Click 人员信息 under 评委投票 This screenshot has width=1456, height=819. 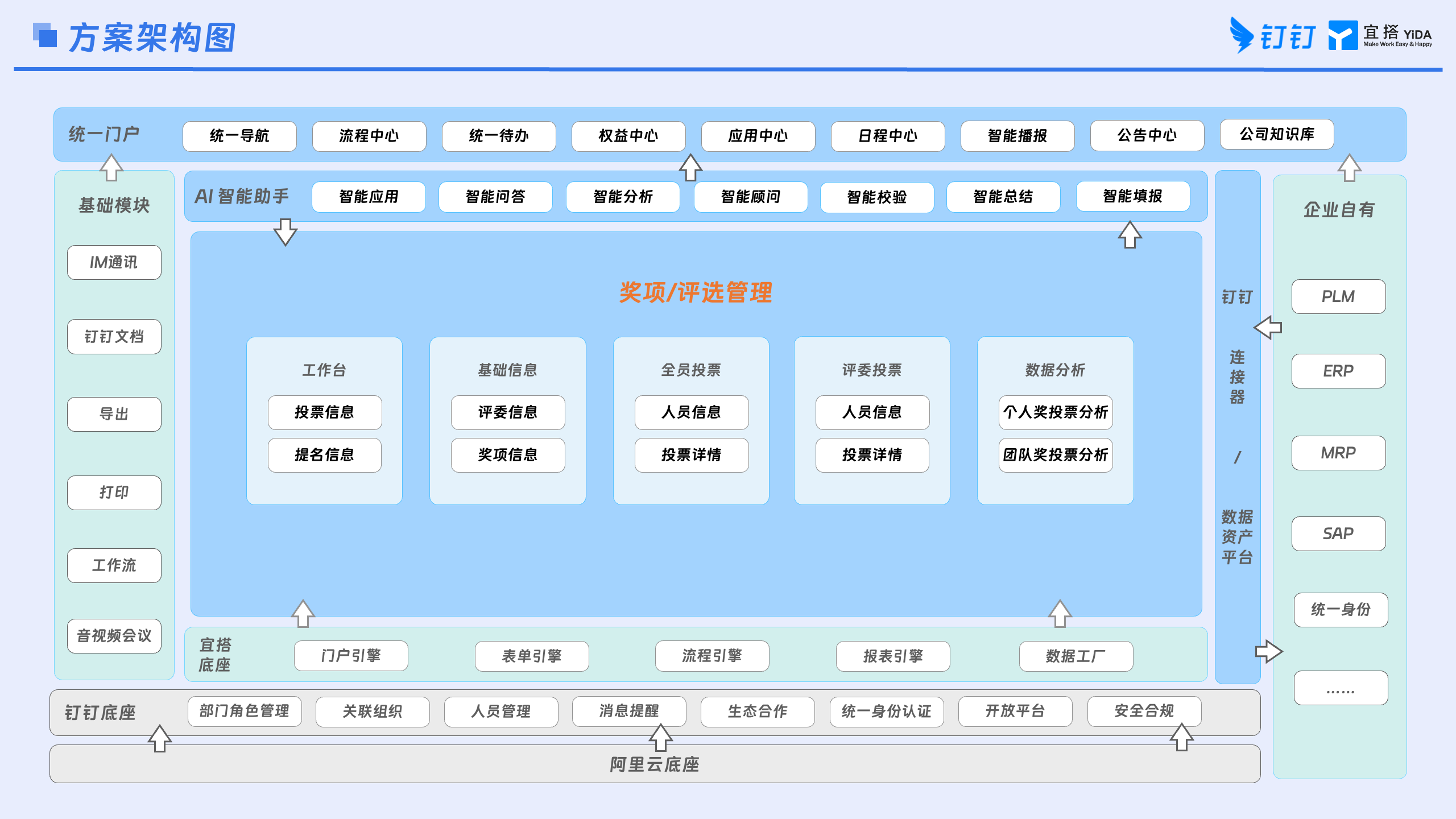pos(872,412)
